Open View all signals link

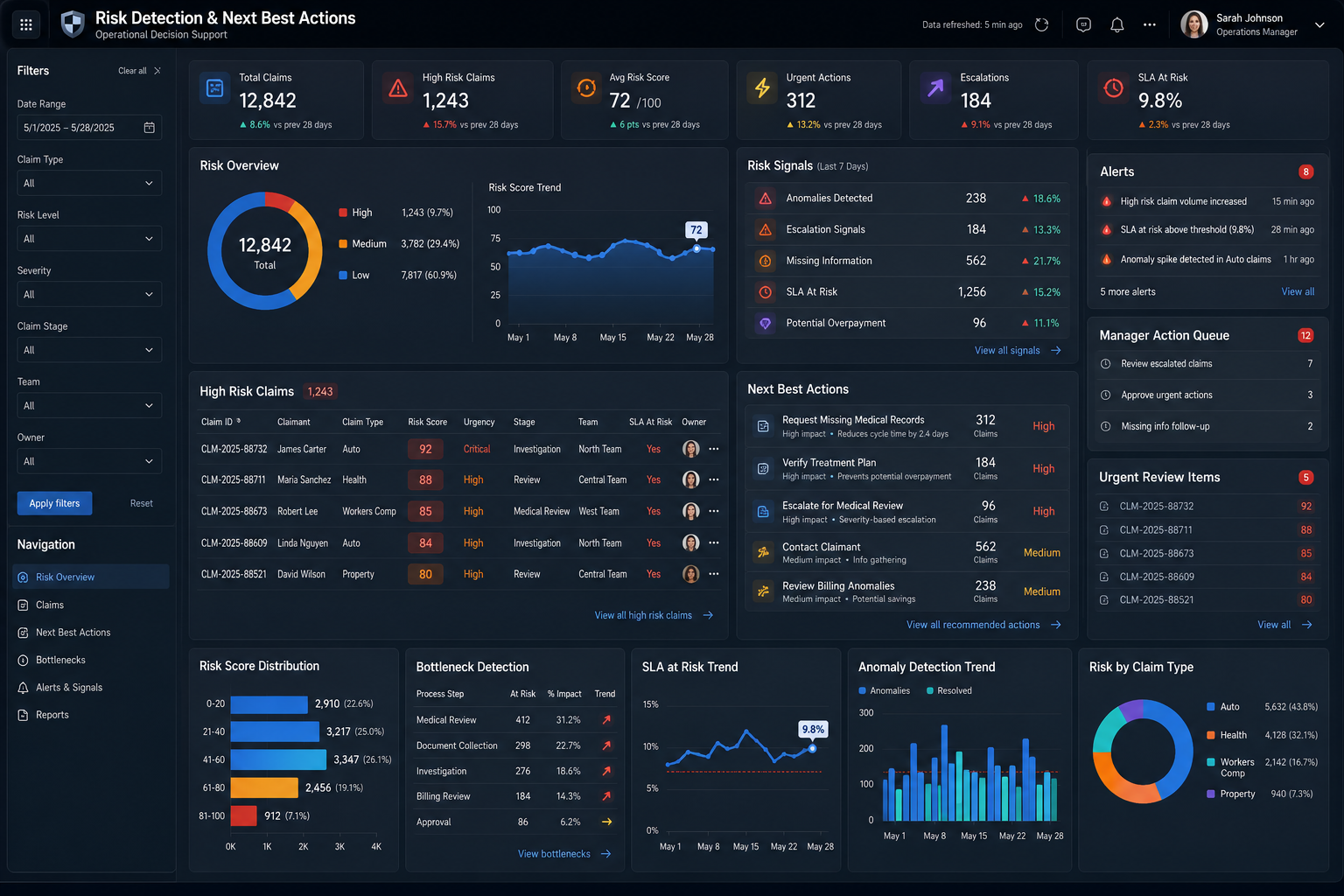[x=1018, y=350]
